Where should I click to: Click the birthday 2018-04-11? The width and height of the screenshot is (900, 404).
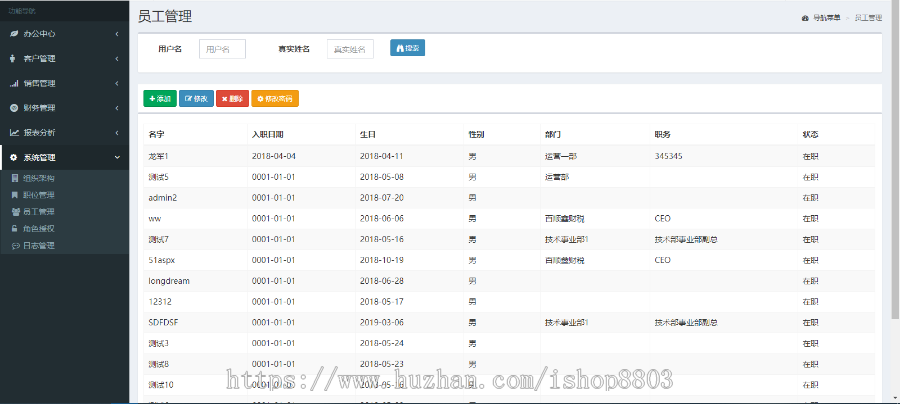click(x=382, y=156)
